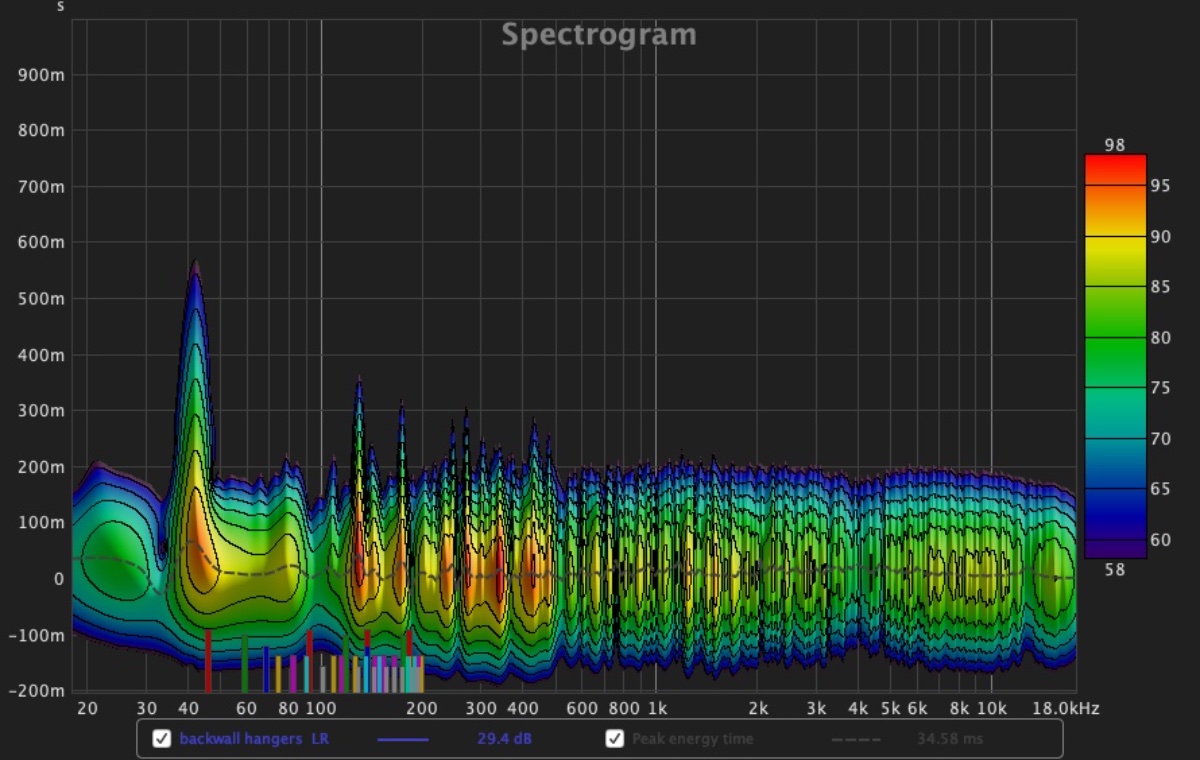Click the 34.58 ms readout value
Image resolution: width=1200 pixels, height=760 pixels.
pos(949,739)
